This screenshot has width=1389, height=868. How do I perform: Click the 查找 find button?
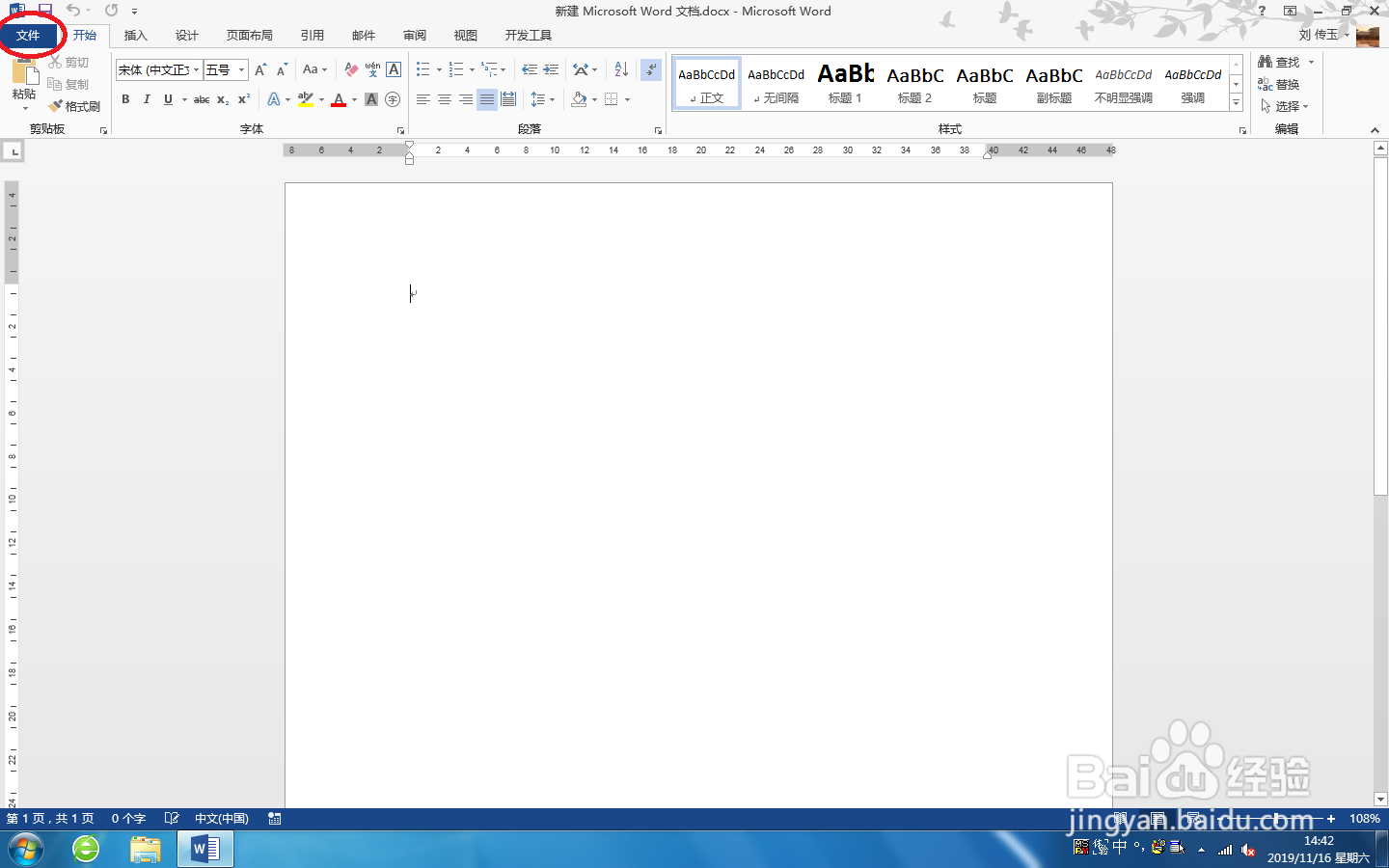(x=1279, y=62)
